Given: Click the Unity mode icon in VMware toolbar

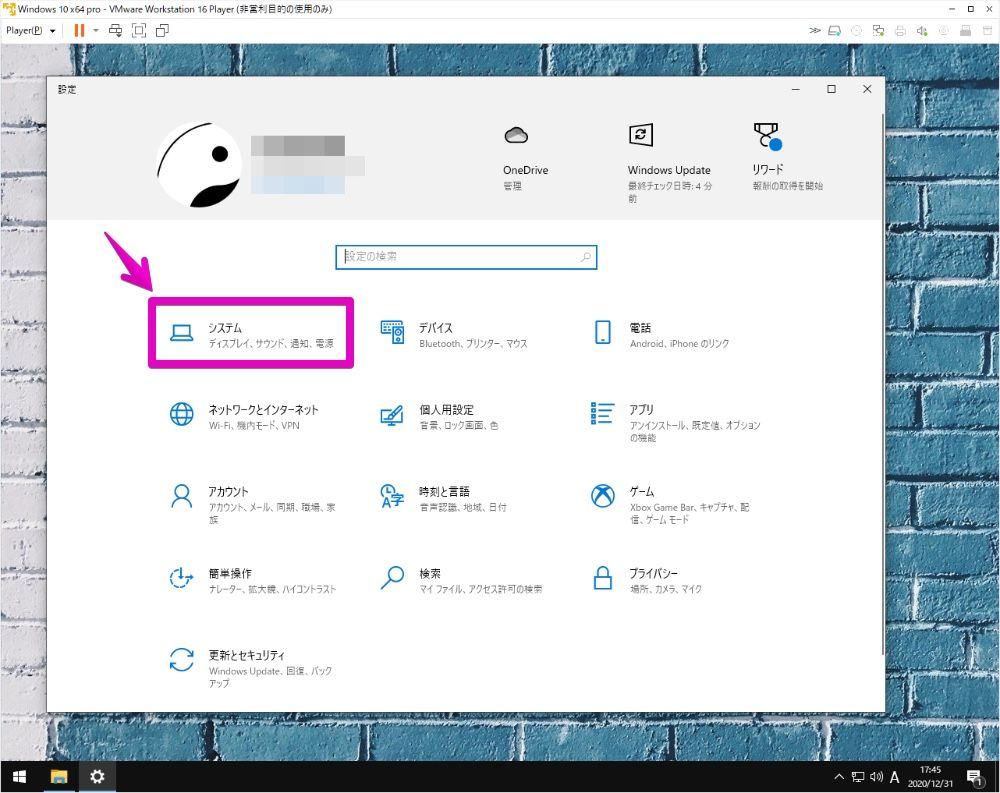Looking at the screenshot, I should 163,31.
